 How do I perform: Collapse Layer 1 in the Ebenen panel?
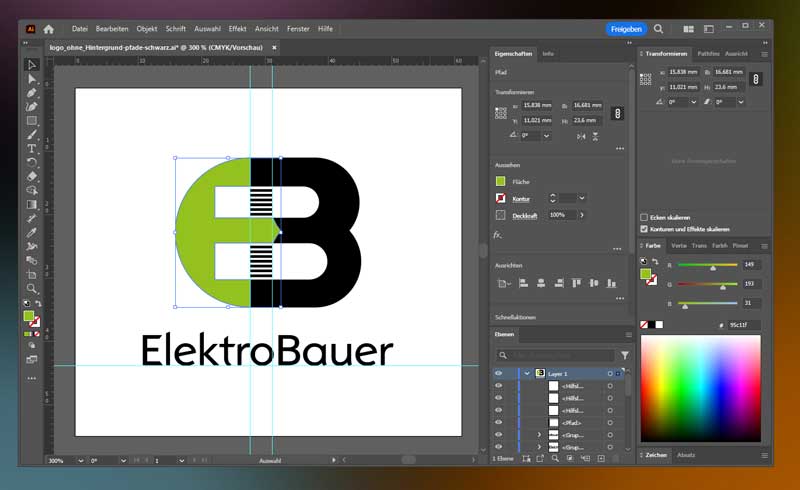527,373
